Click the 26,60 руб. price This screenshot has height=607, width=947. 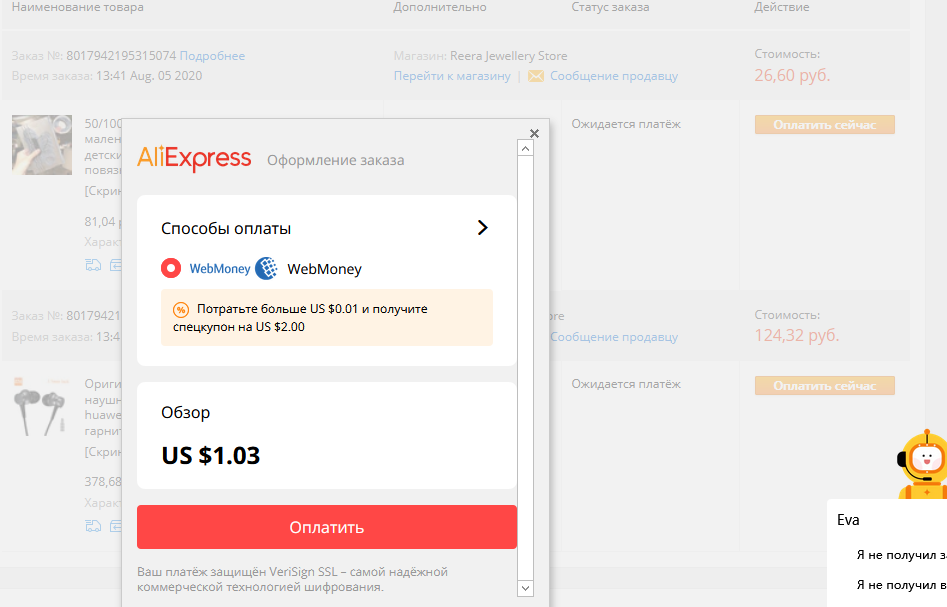(x=792, y=75)
